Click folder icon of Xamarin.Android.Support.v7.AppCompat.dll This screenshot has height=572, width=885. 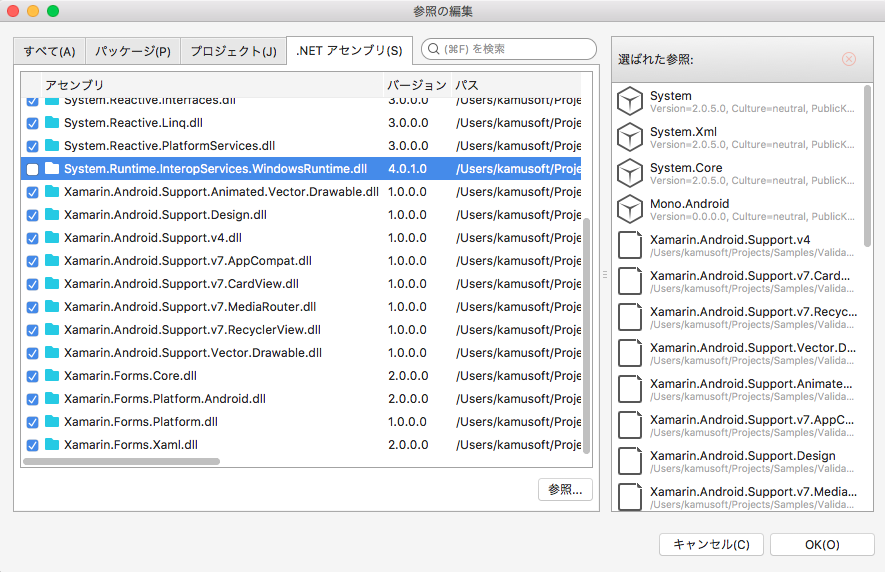[52, 260]
